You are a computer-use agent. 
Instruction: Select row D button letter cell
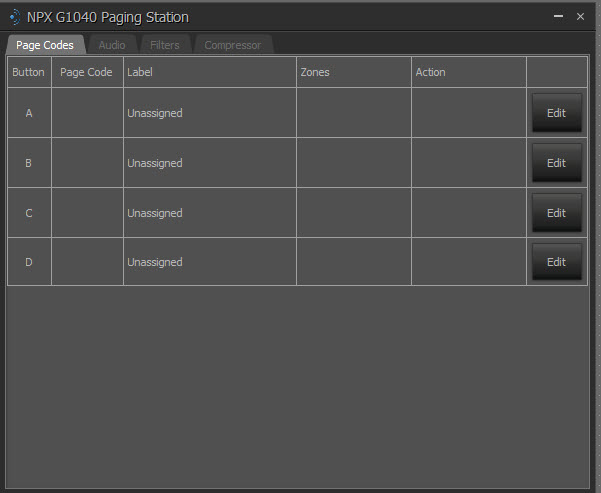[x=29, y=262]
